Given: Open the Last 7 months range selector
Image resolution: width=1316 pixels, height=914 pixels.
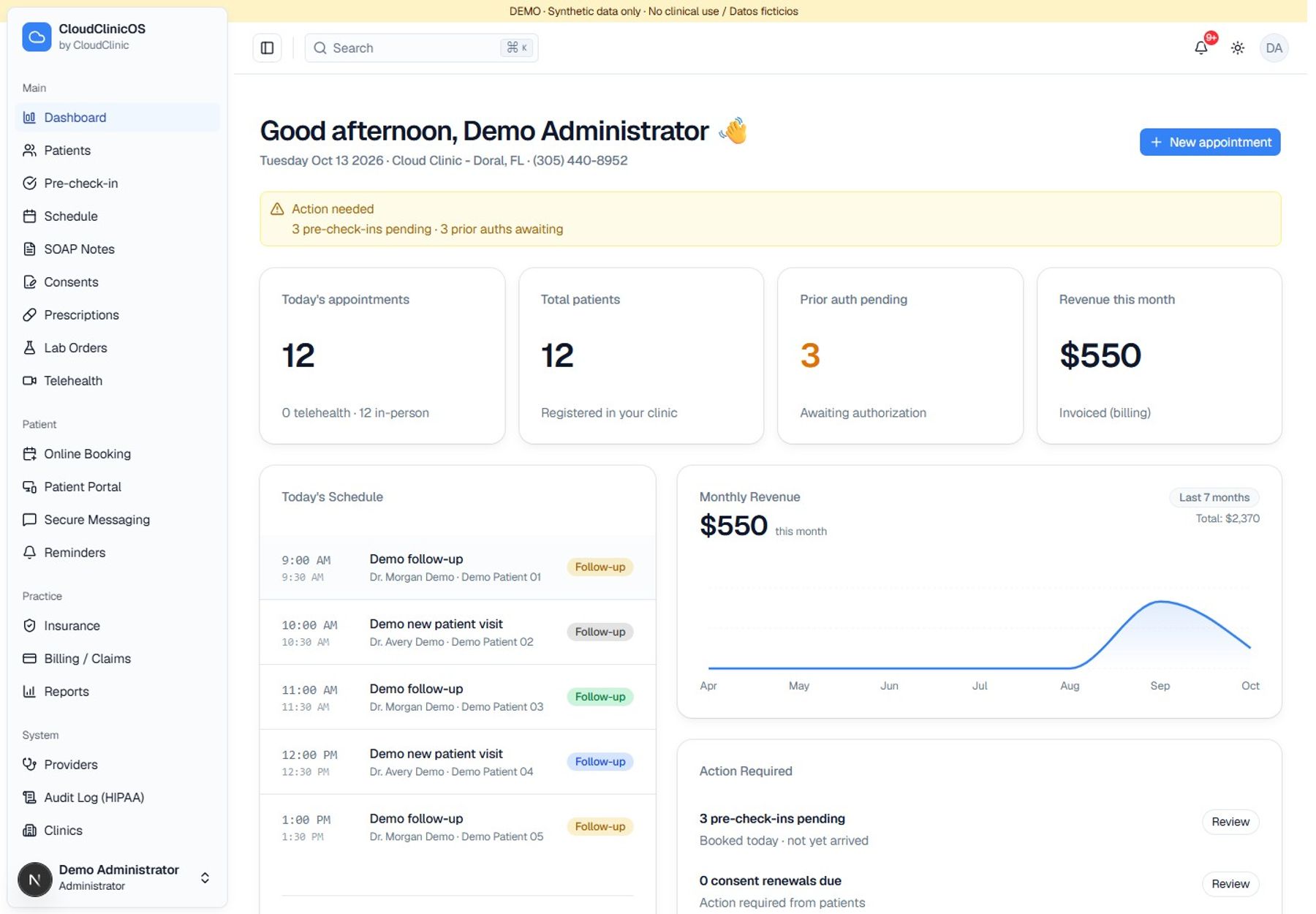Looking at the screenshot, I should tap(1214, 497).
